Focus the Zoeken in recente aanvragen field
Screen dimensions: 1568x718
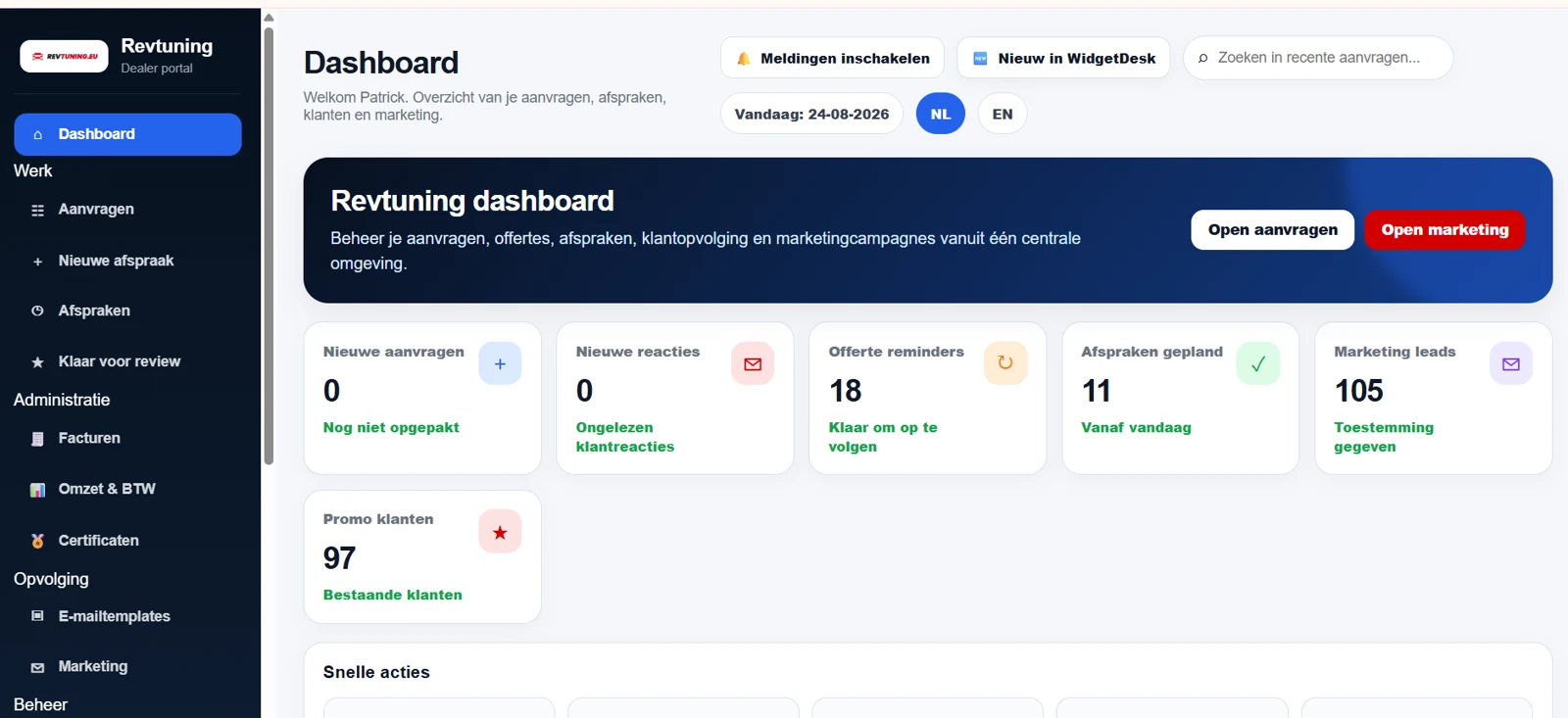[x=1318, y=58]
